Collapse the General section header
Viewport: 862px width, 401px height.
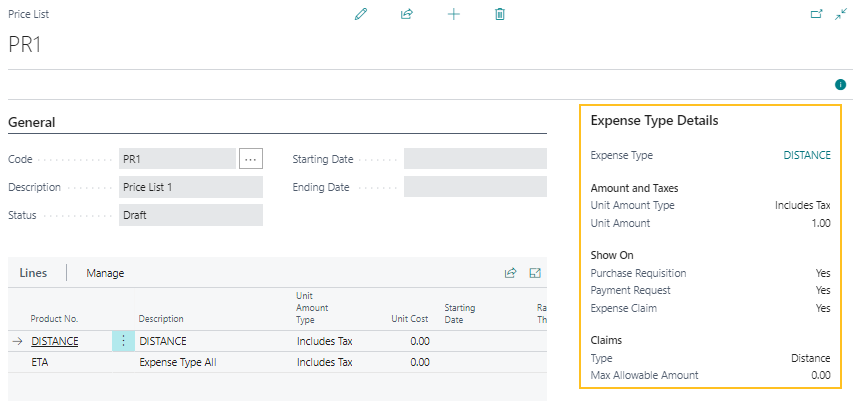click(31, 122)
